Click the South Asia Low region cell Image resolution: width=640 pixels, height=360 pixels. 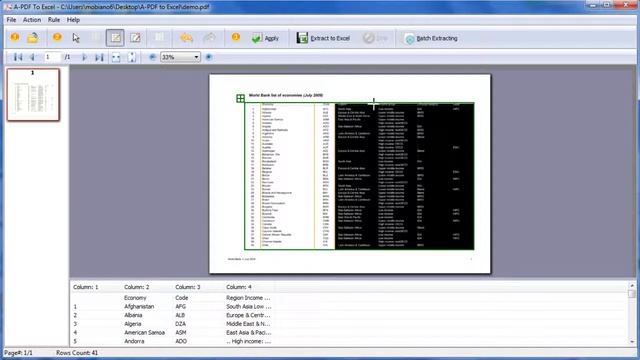tap(249, 307)
